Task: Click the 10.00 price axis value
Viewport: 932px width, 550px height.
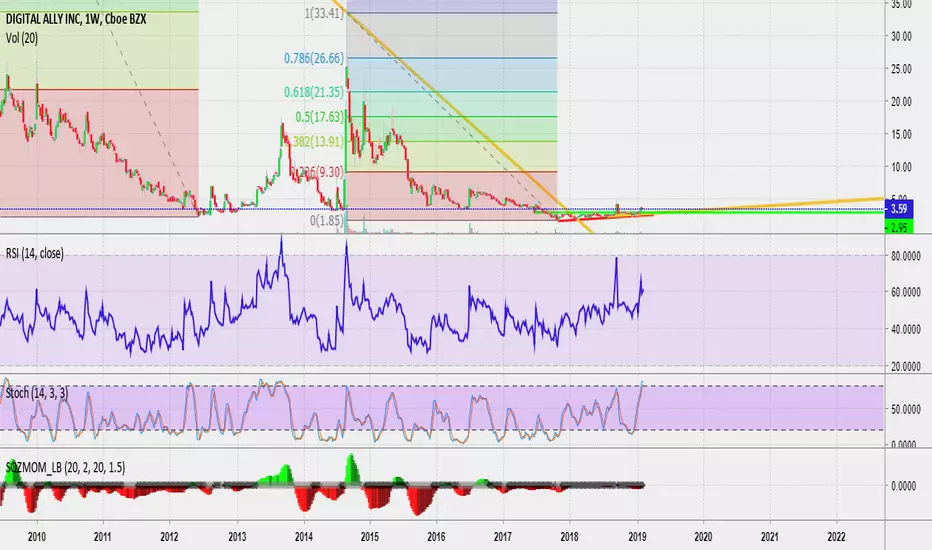Action: pos(901,167)
